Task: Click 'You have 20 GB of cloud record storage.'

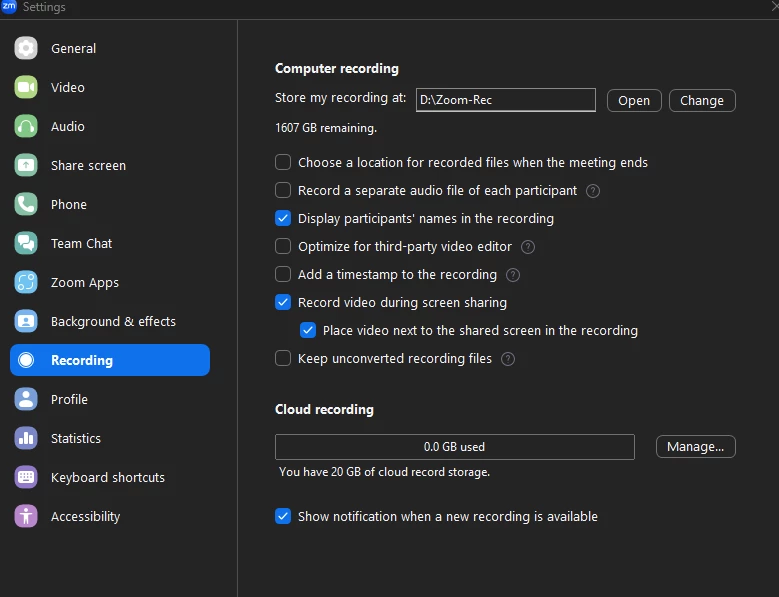Action: [385, 472]
